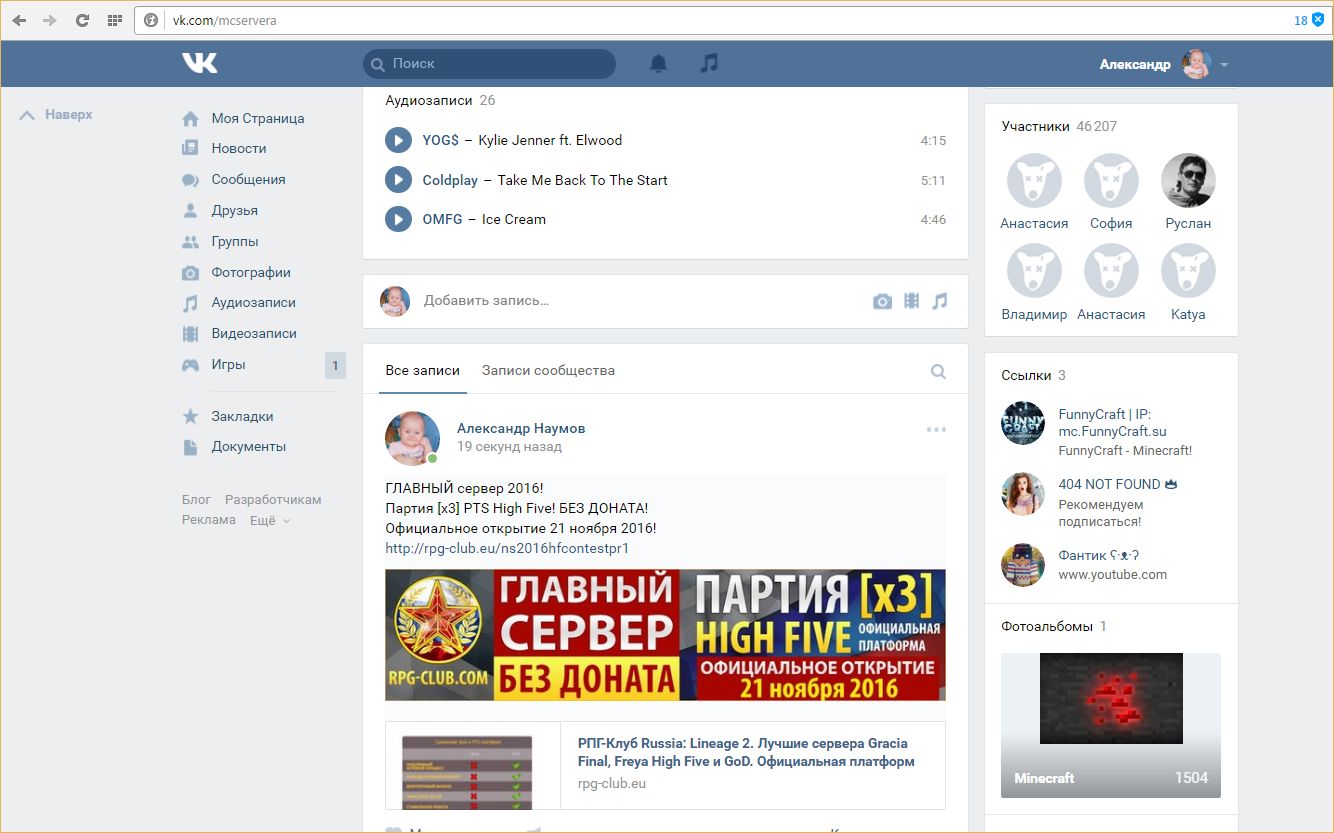Click browser forward arrow
The image size is (1334, 833).
(x=50, y=20)
